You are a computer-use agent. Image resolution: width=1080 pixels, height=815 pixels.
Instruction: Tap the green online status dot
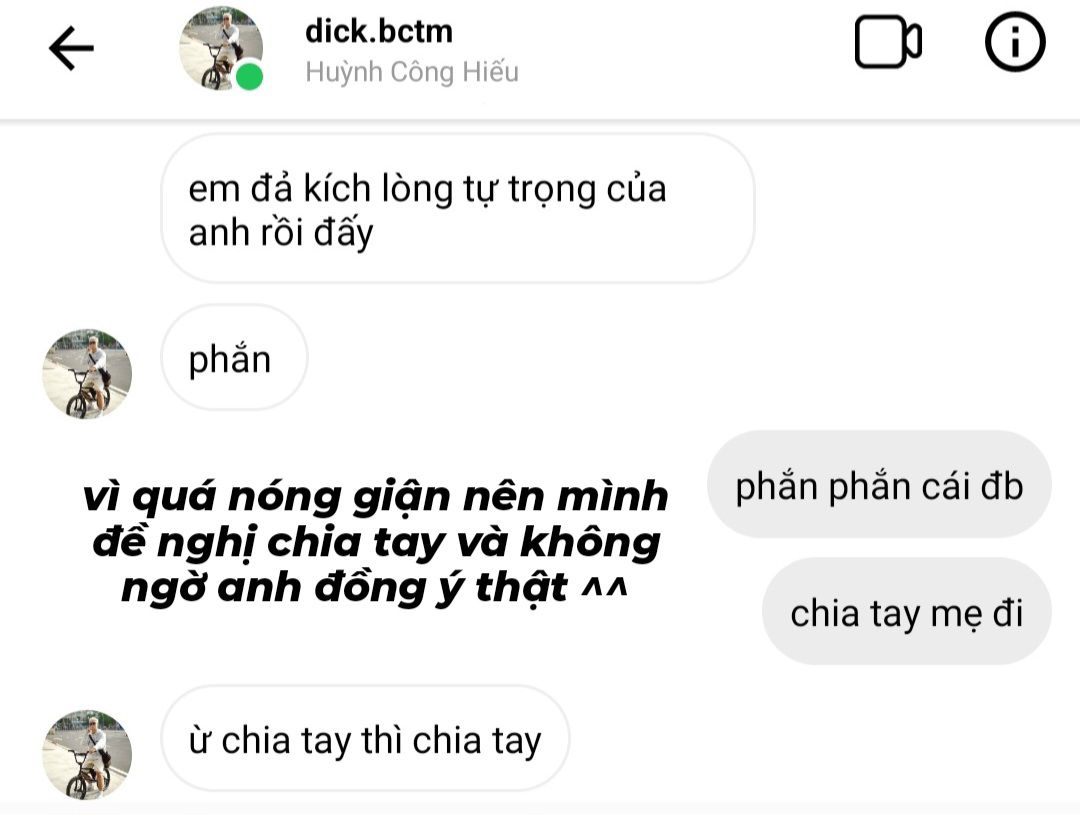[249, 76]
